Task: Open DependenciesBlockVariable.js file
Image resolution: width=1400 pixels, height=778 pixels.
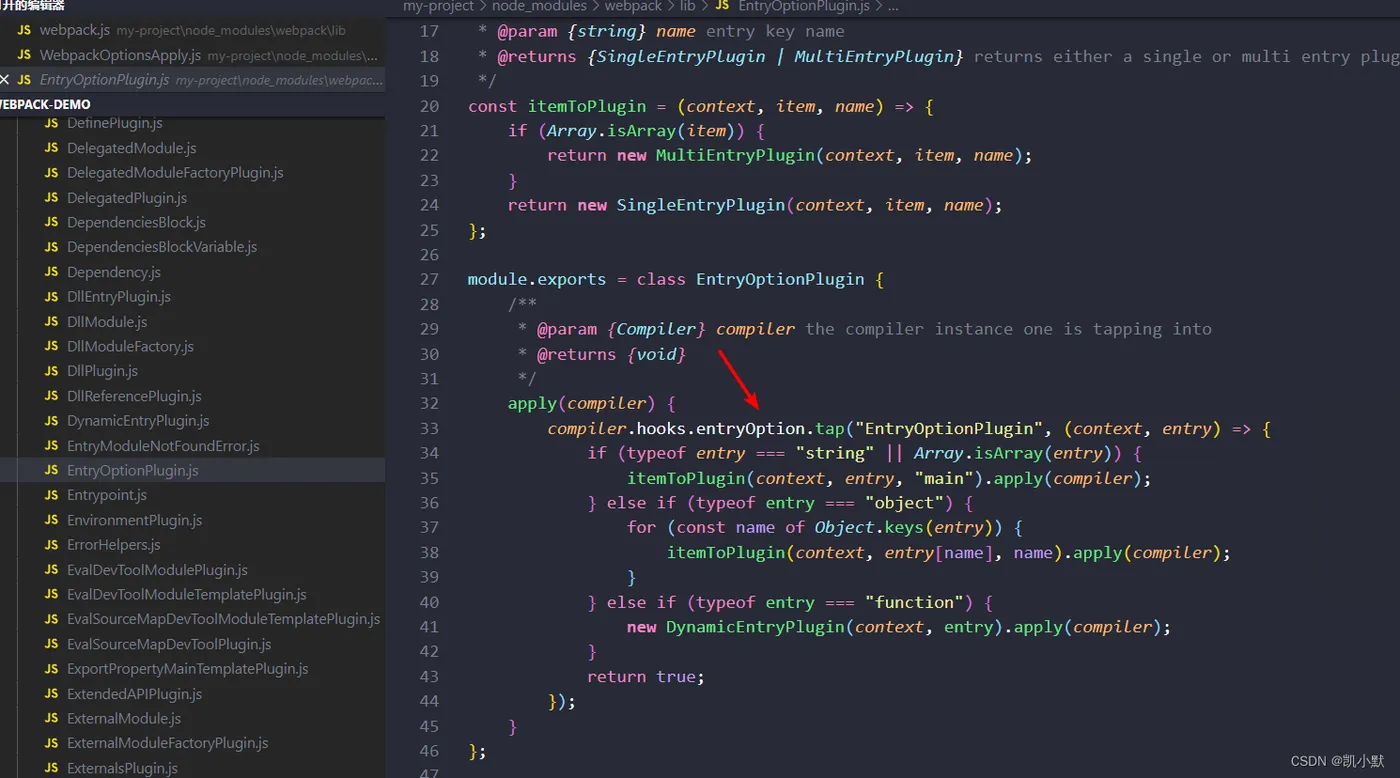Action: coord(162,247)
